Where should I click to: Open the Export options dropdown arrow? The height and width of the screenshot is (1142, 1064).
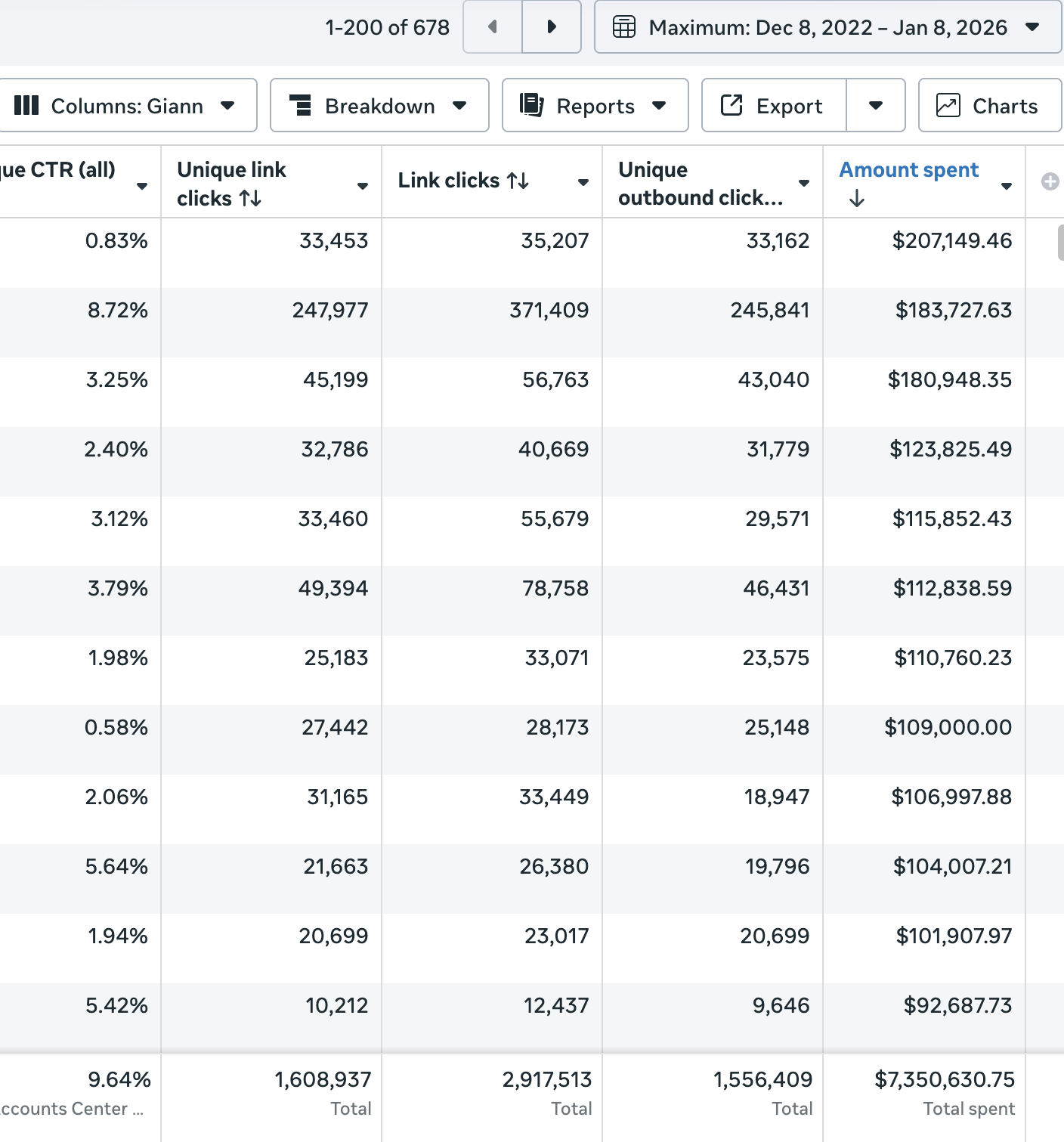pos(876,105)
